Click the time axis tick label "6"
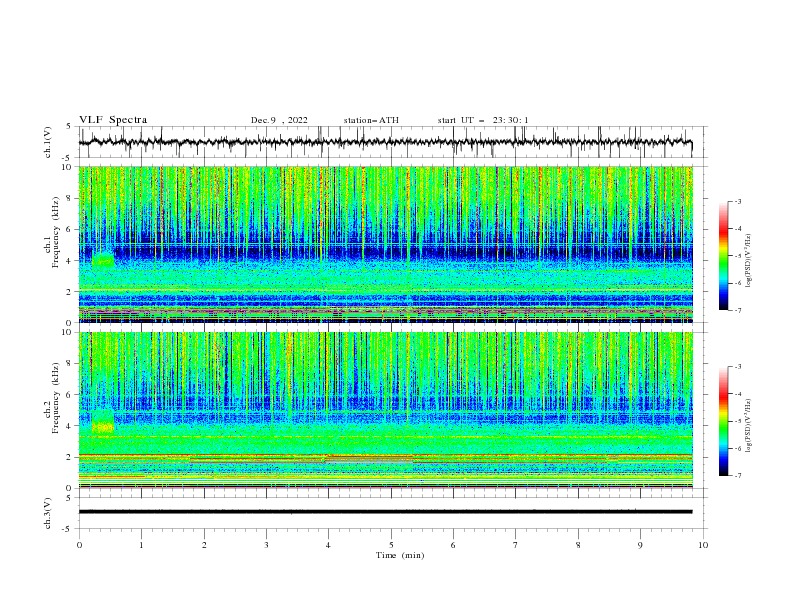The width and height of the screenshot is (792, 612). point(453,545)
